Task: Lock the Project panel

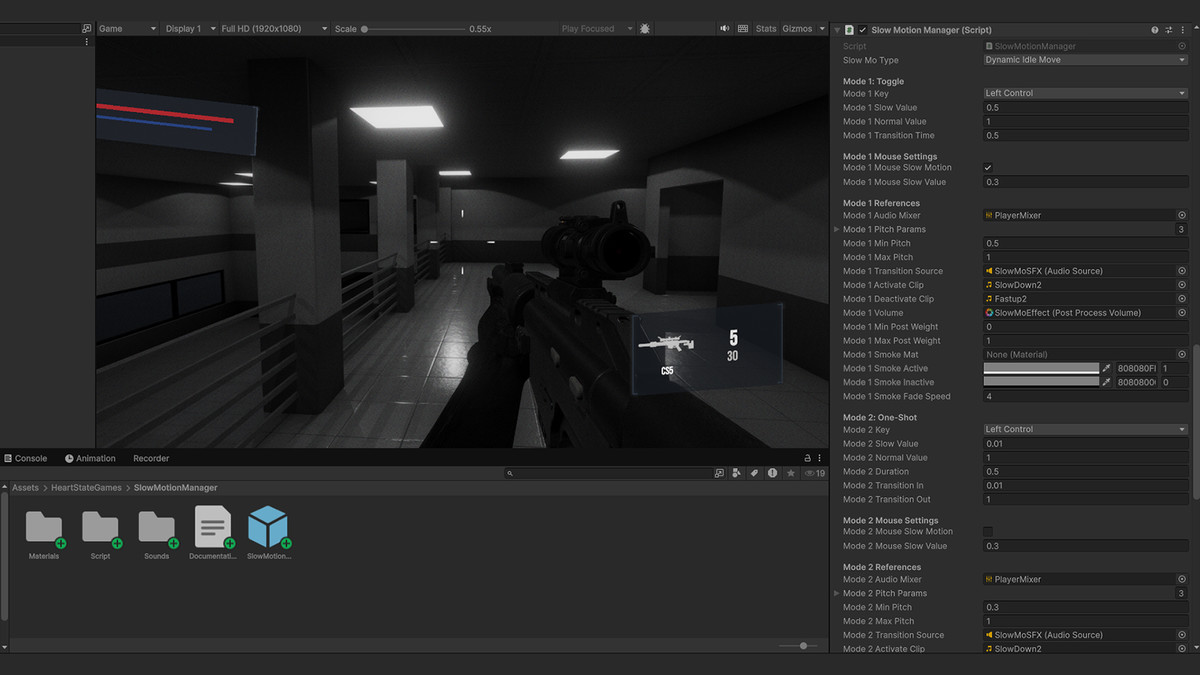Action: 807,458
